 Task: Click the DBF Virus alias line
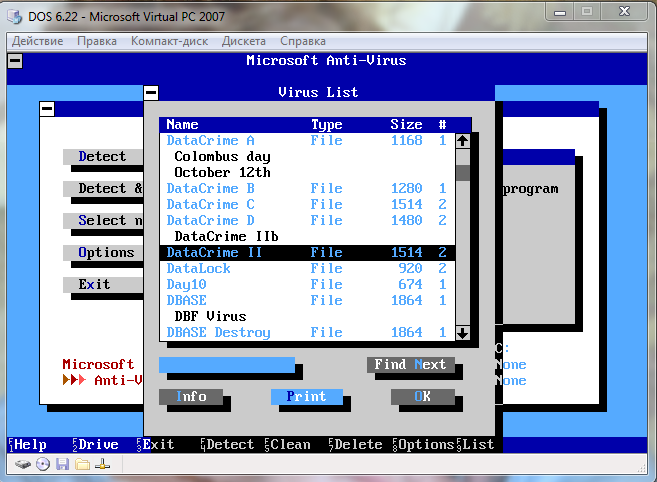(x=210, y=316)
